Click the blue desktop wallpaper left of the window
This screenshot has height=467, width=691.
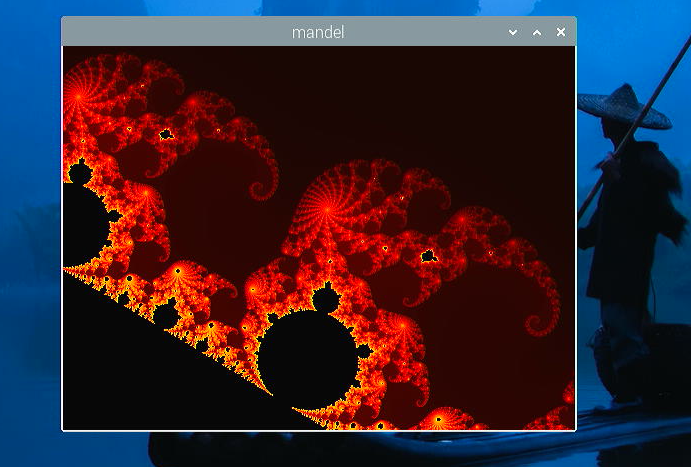click(x=30, y=250)
